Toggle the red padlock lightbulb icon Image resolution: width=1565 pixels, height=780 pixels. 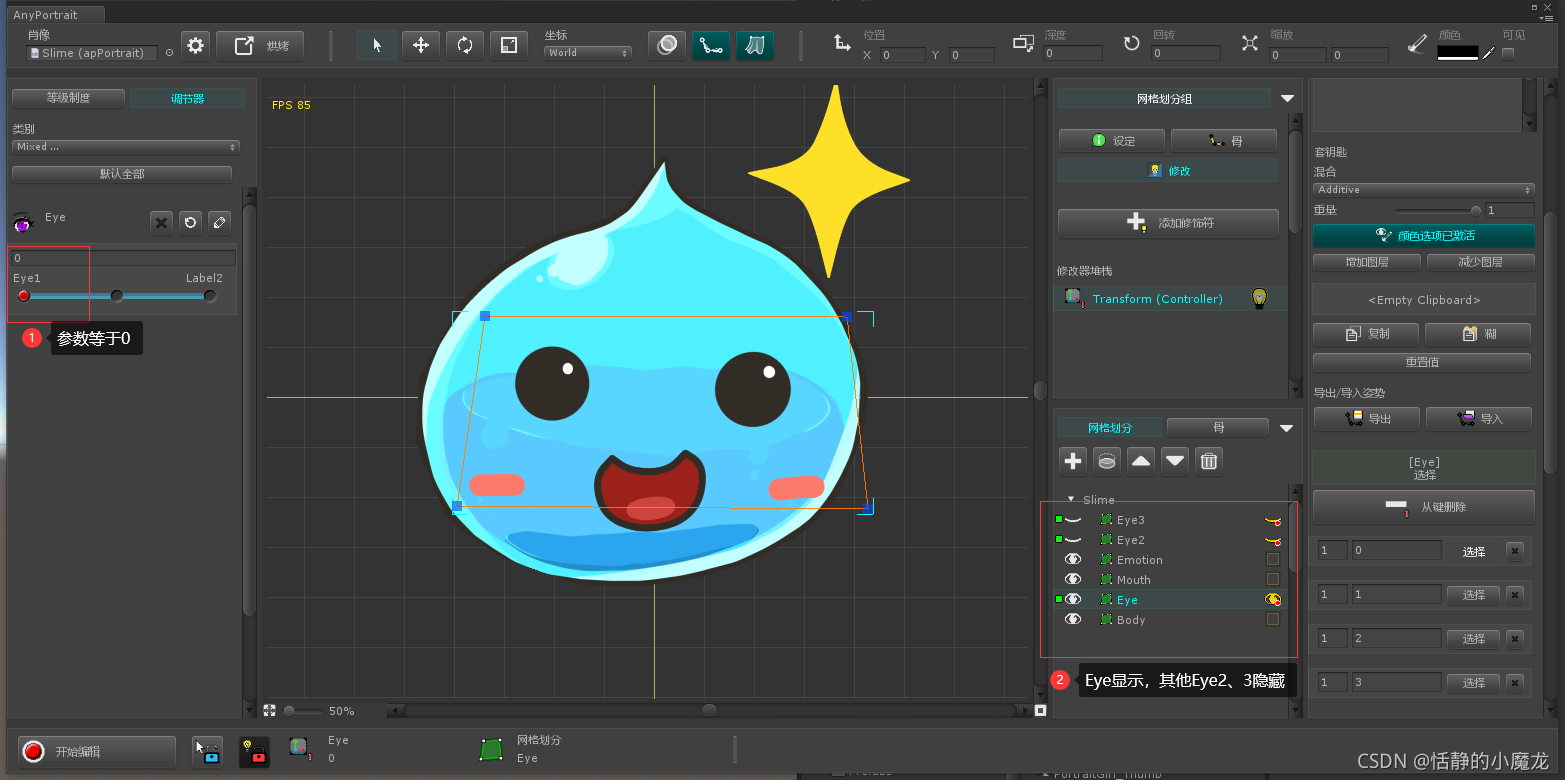pyautogui.click(x=254, y=752)
